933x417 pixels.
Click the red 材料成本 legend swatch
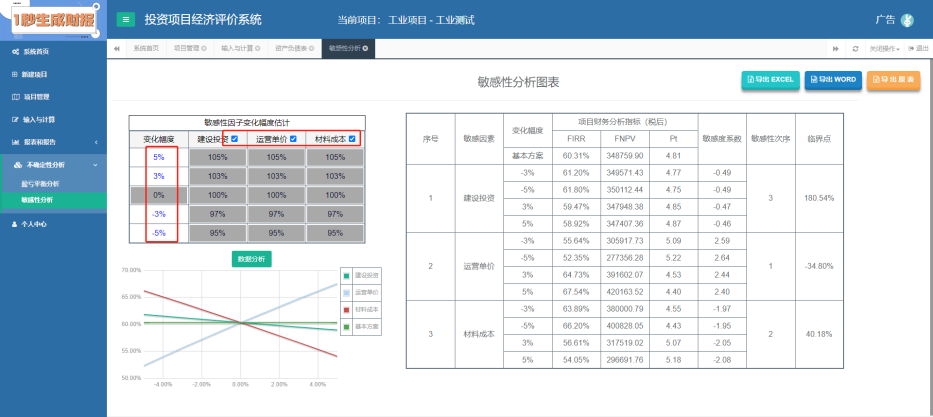point(346,309)
